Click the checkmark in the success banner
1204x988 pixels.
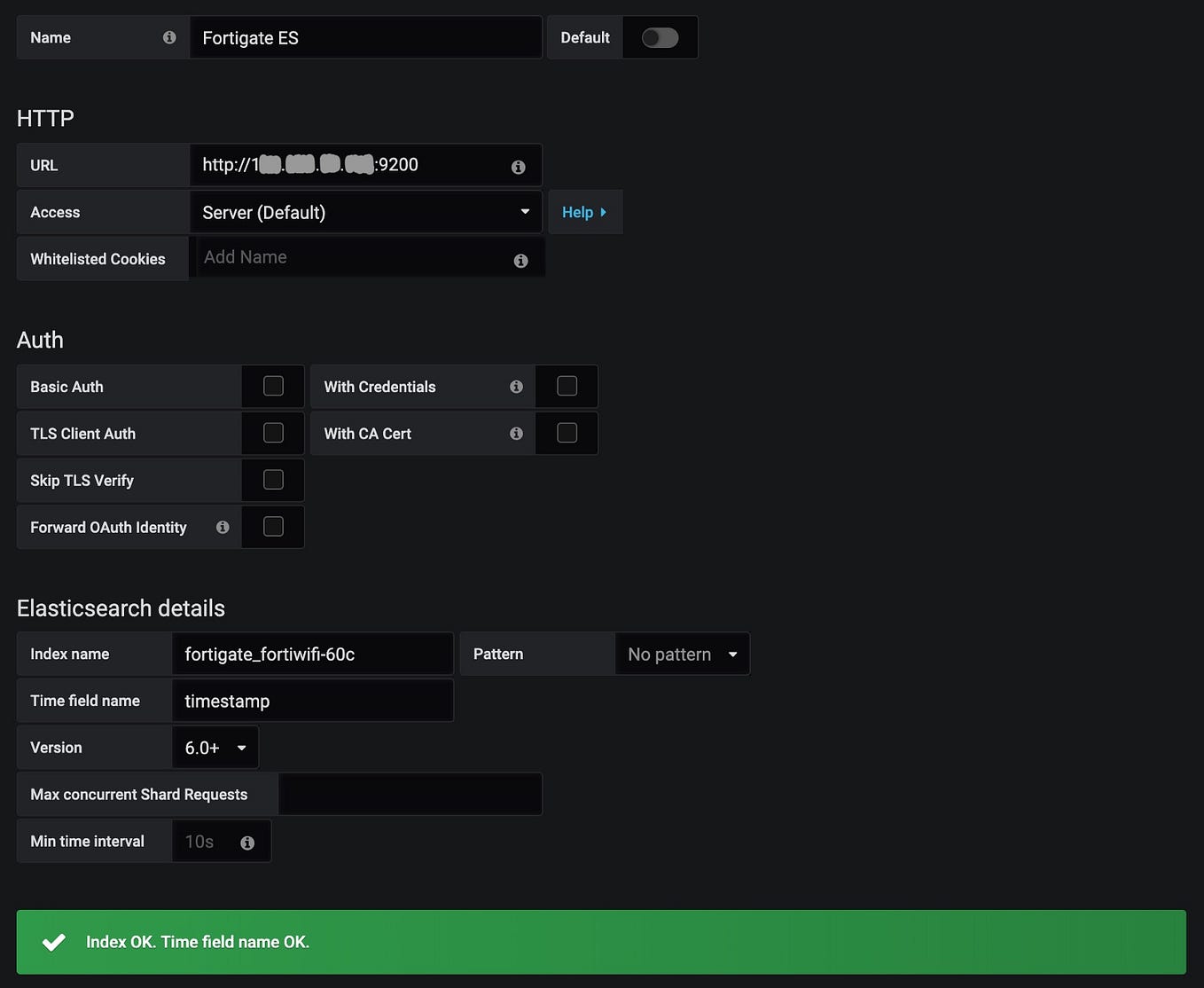click(x=54, y=942)
